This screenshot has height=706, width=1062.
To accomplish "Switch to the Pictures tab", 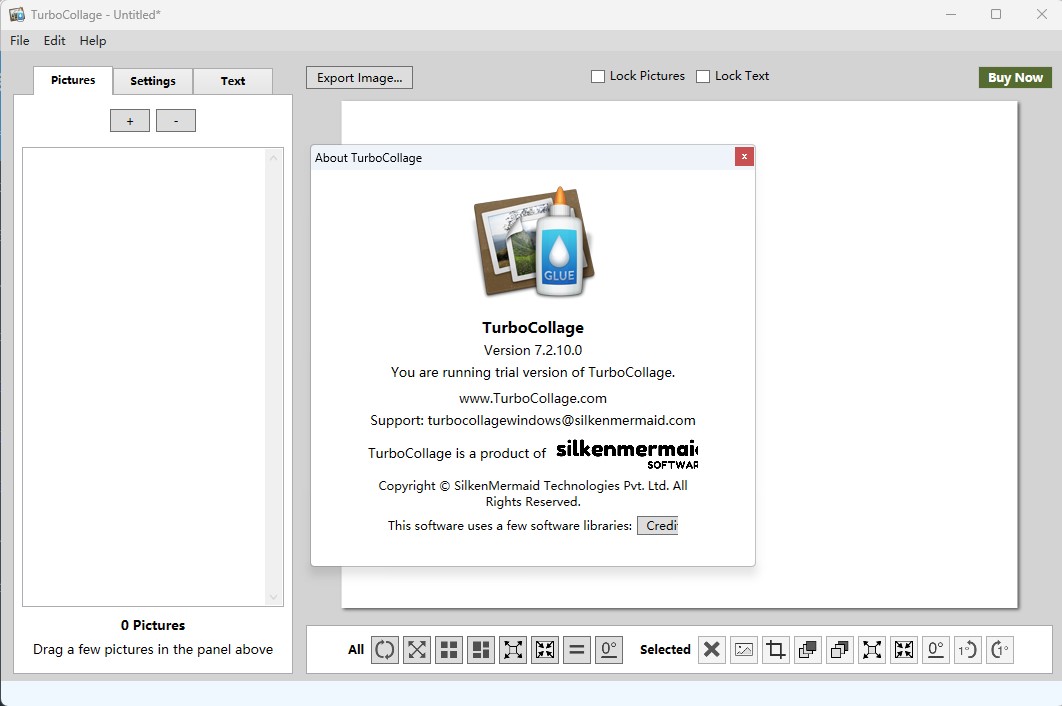I will click(x=73, y=80).
